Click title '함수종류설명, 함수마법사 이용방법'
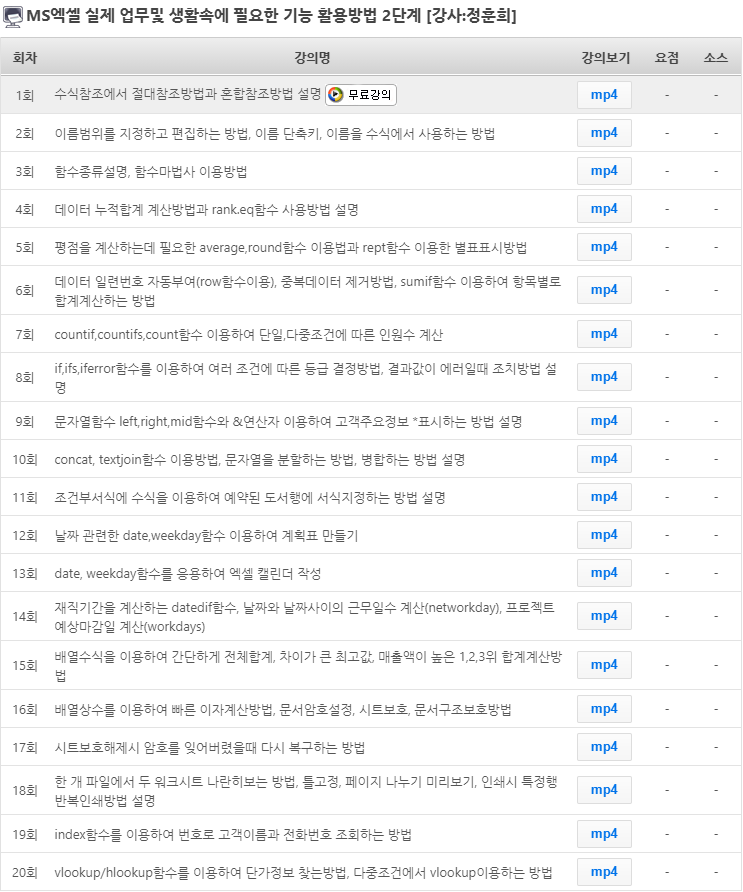The image size is (743, 892). point(150,172)
